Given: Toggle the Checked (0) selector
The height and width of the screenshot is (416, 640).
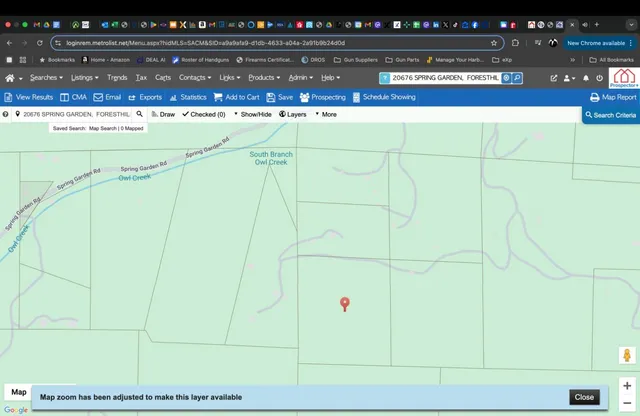Looking at the screenshot, I should [x=203, y=115].
